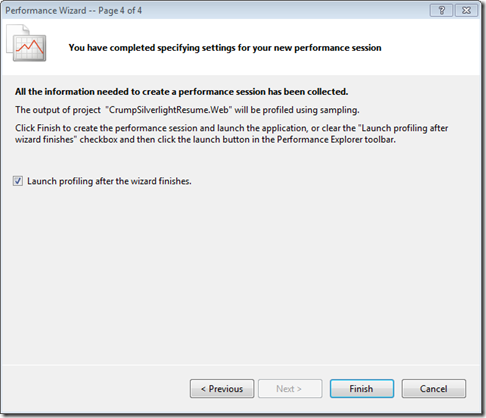Screen dimensions: 486x418
Task: Click the red line graph in the header icon
Action: [30, 47]
